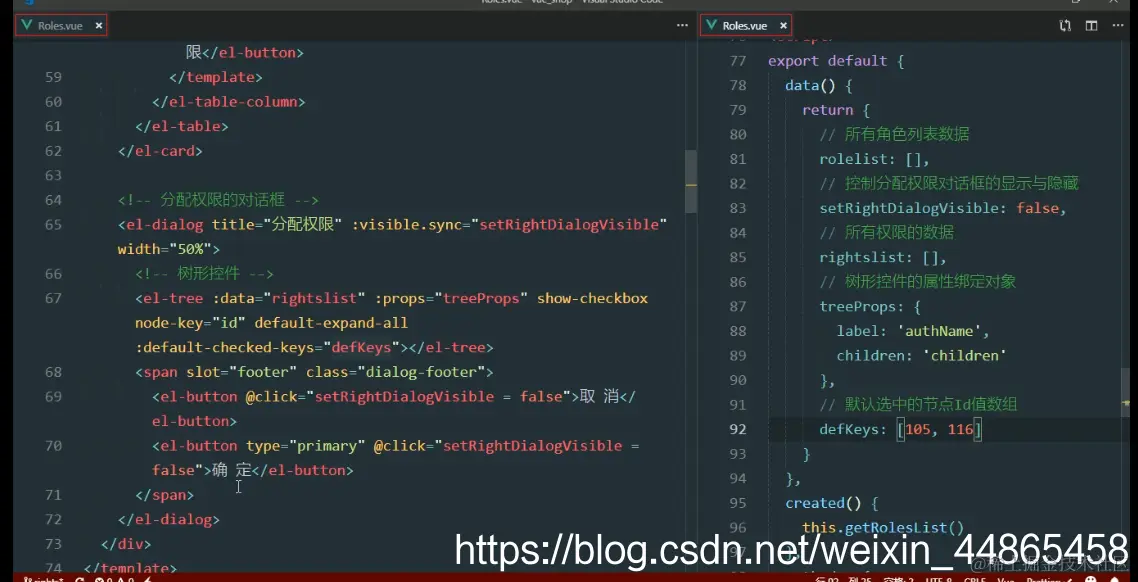1138x582 pixels.
Task: Click the number 105 in defKeys array
Action: point(917,430)
